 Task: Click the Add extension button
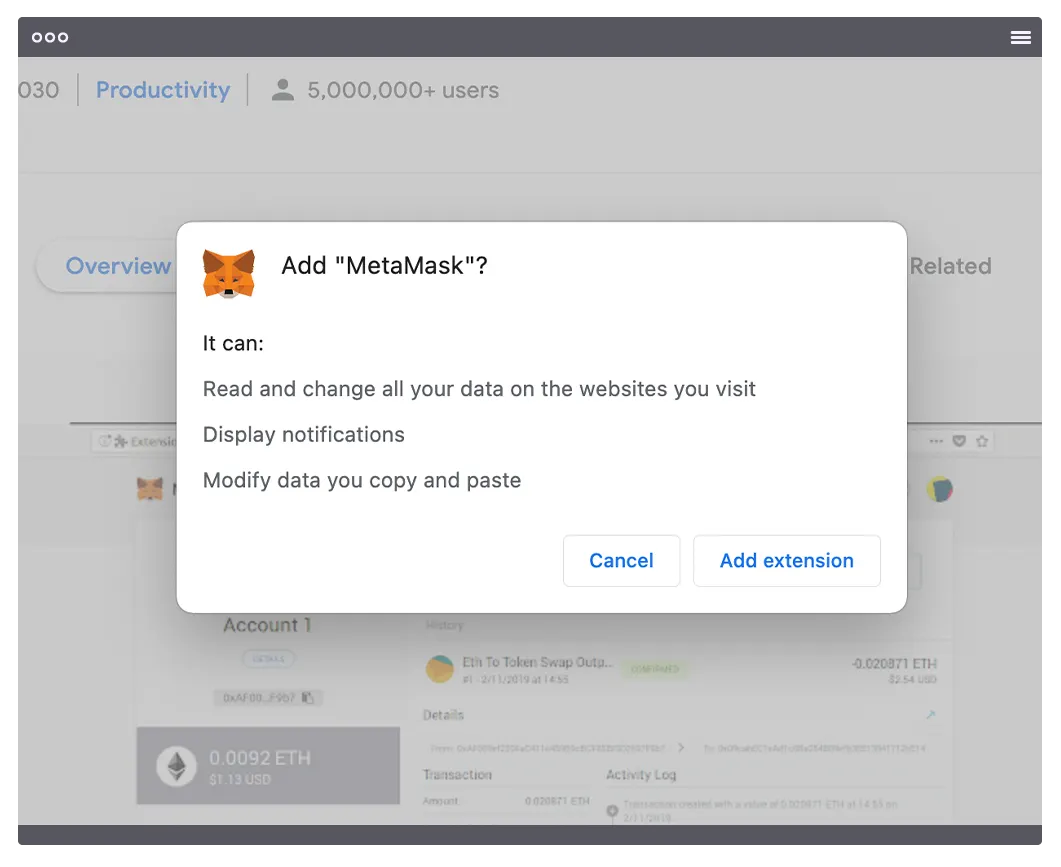(786, 560)
